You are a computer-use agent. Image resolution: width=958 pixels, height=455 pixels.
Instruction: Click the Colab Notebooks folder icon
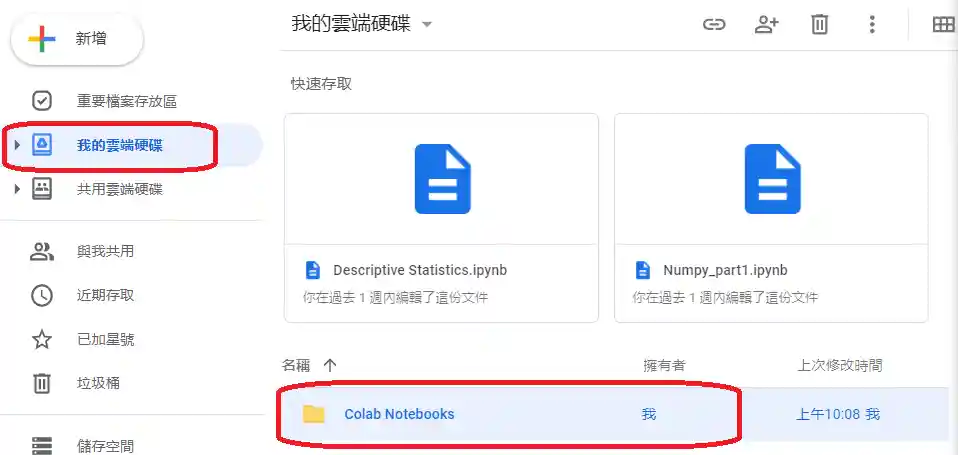click(x=313, y=414)
